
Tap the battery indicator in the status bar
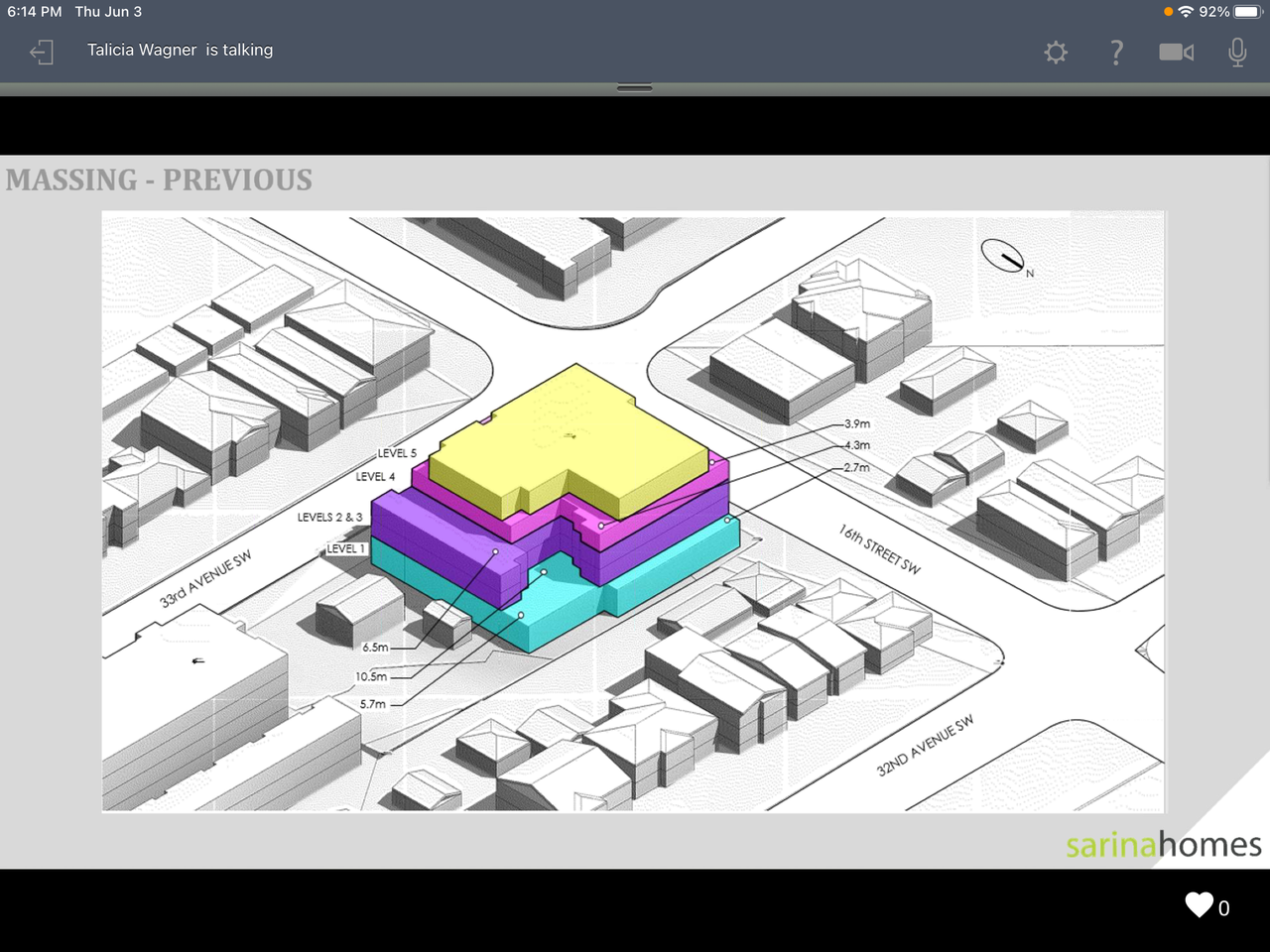(1247, 12)
